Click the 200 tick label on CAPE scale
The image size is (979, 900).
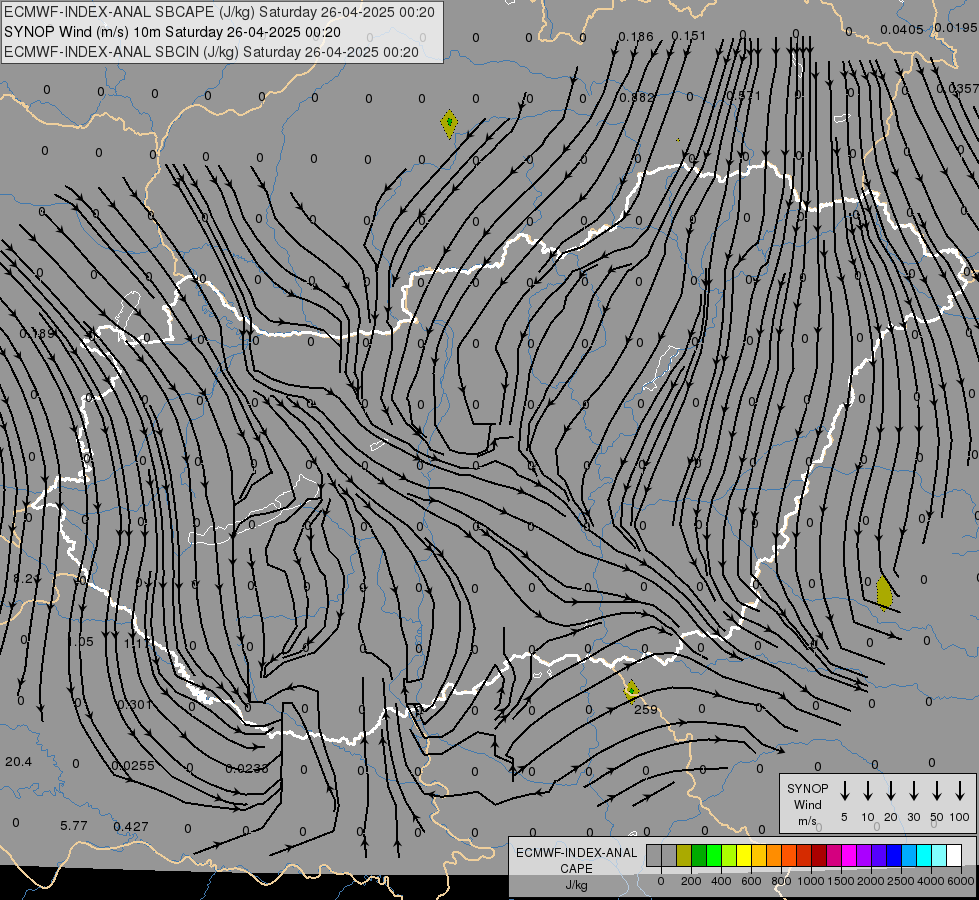[691, 881]
